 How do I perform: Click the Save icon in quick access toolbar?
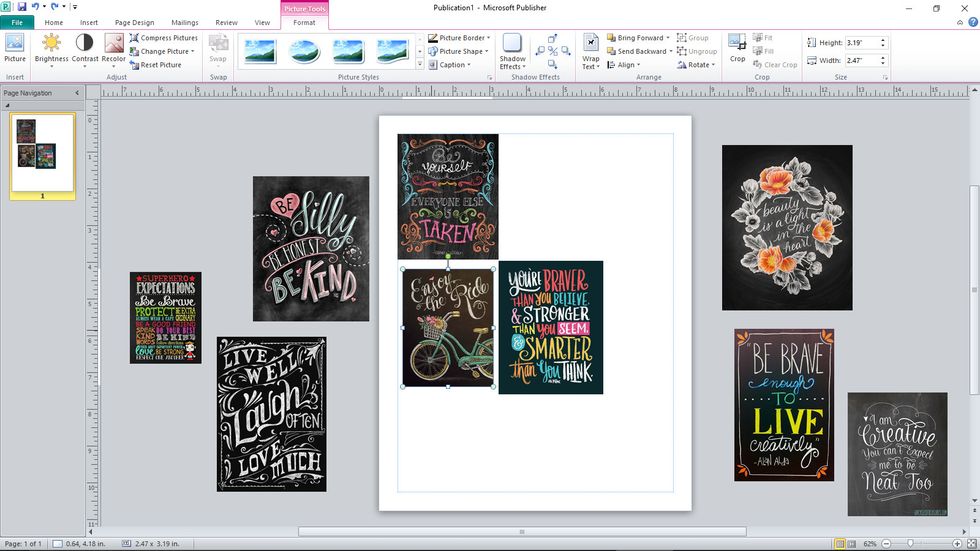[x=22, y=7]
